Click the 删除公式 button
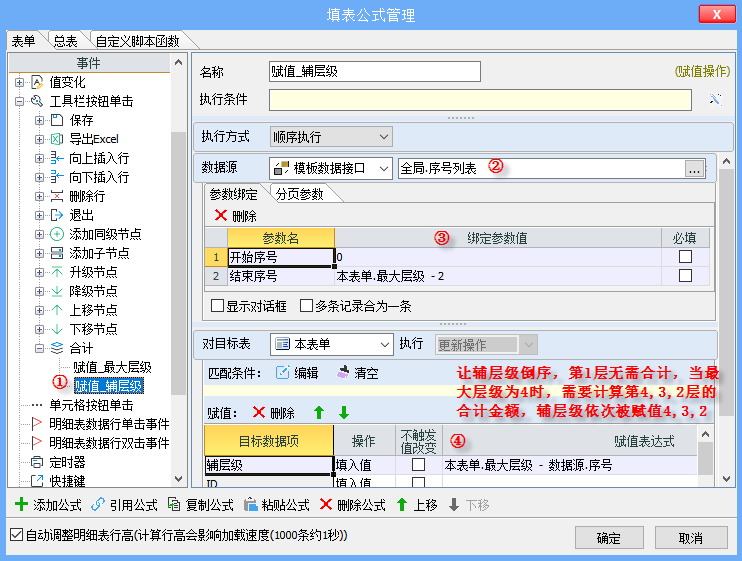Viewport: 742px width, 561px height. click(x=353, y=505)
